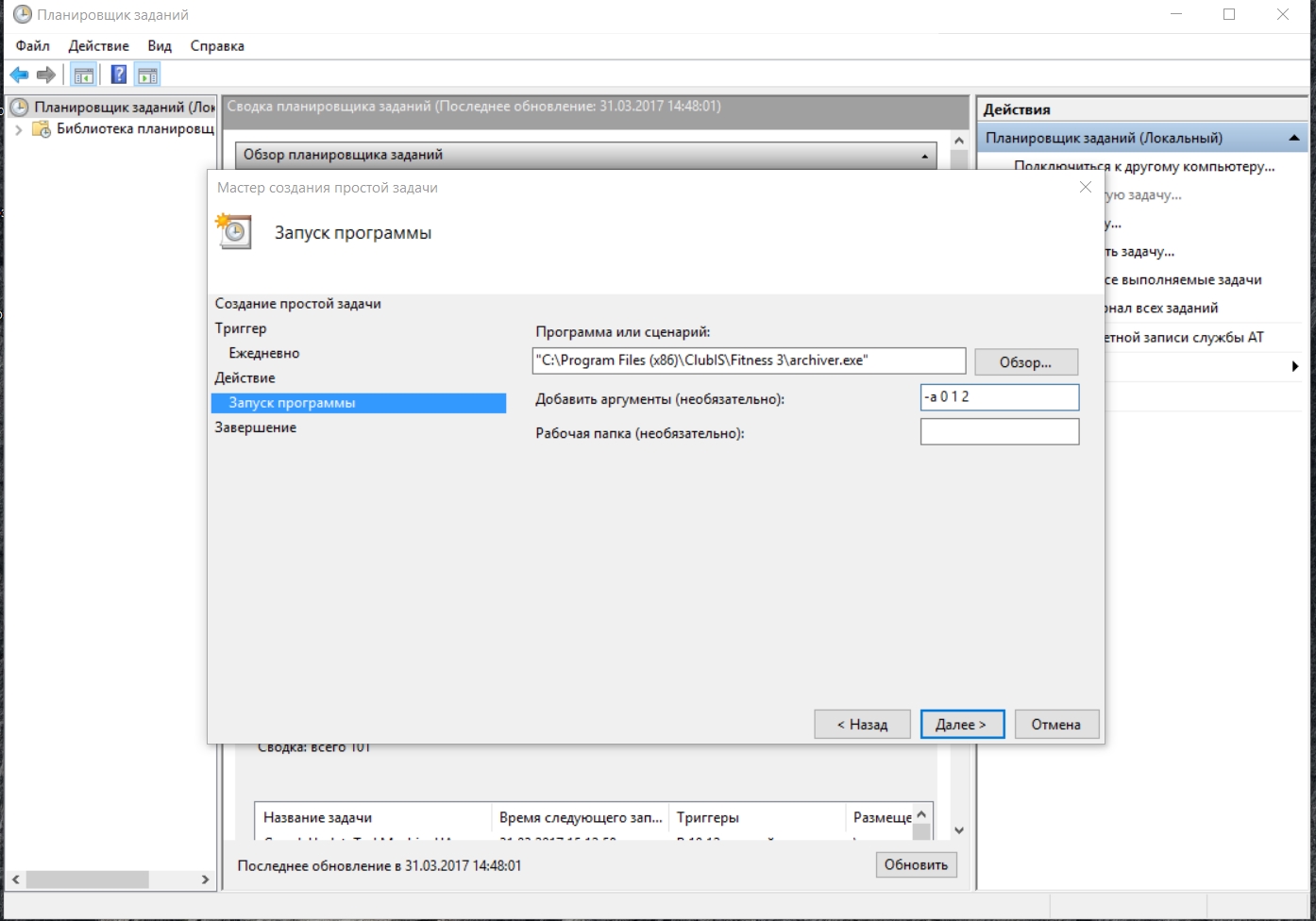
Task: Select 'Действие' wizard step
Action: click(245, 377)
